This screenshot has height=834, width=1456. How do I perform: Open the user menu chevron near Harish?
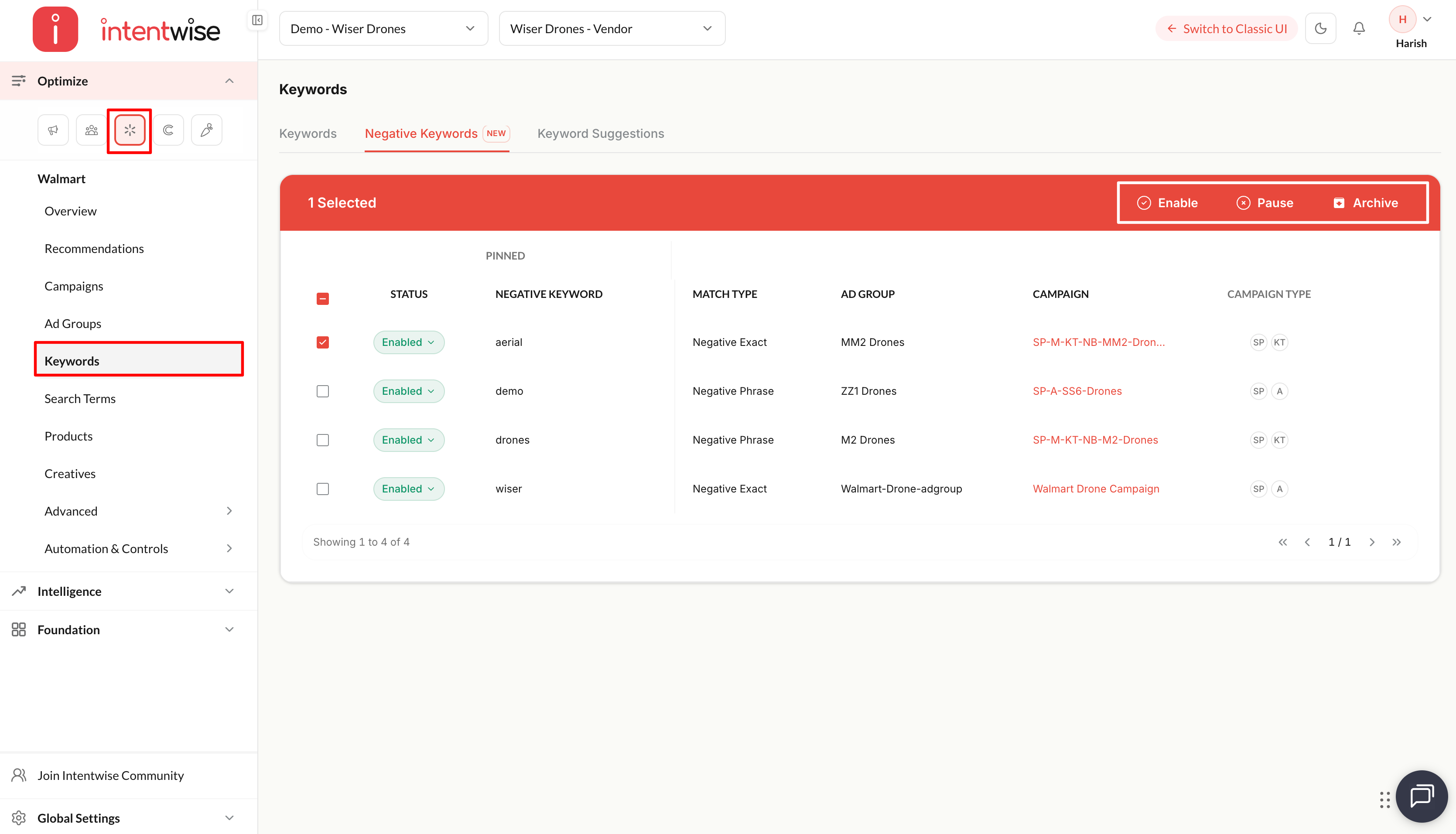coord(1428,20)
